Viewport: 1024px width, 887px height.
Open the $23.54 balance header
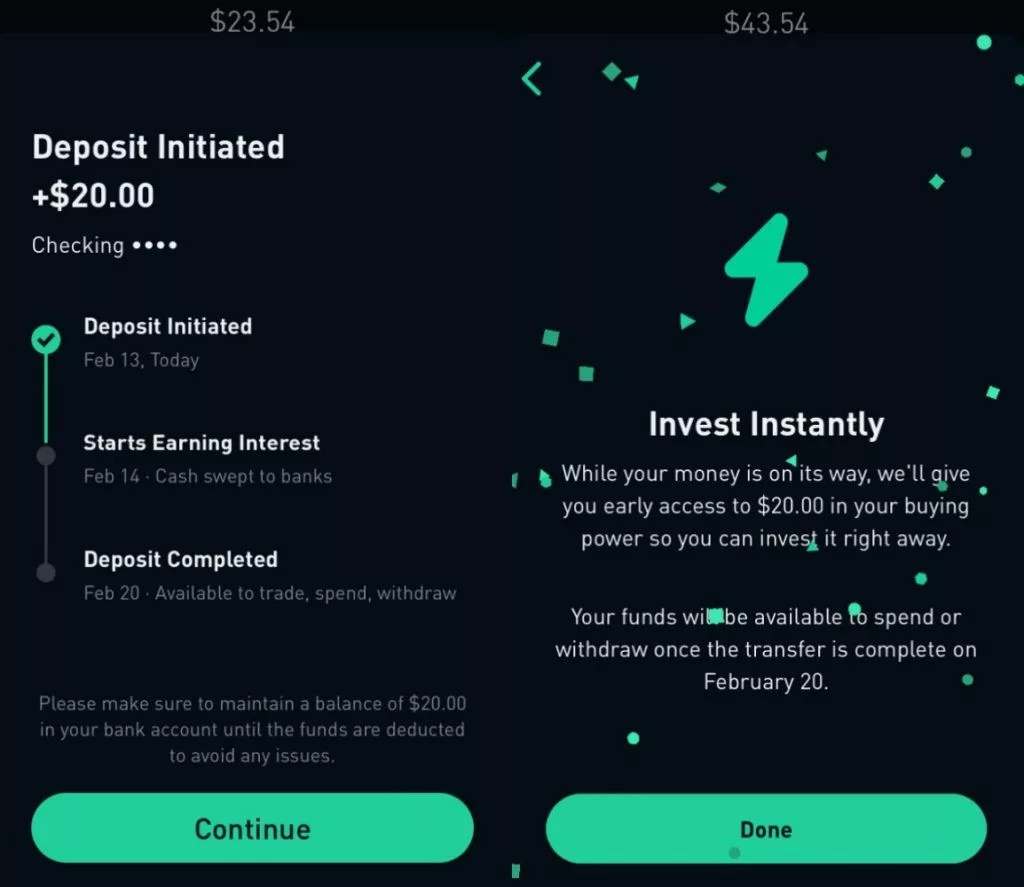click(252, 20)
